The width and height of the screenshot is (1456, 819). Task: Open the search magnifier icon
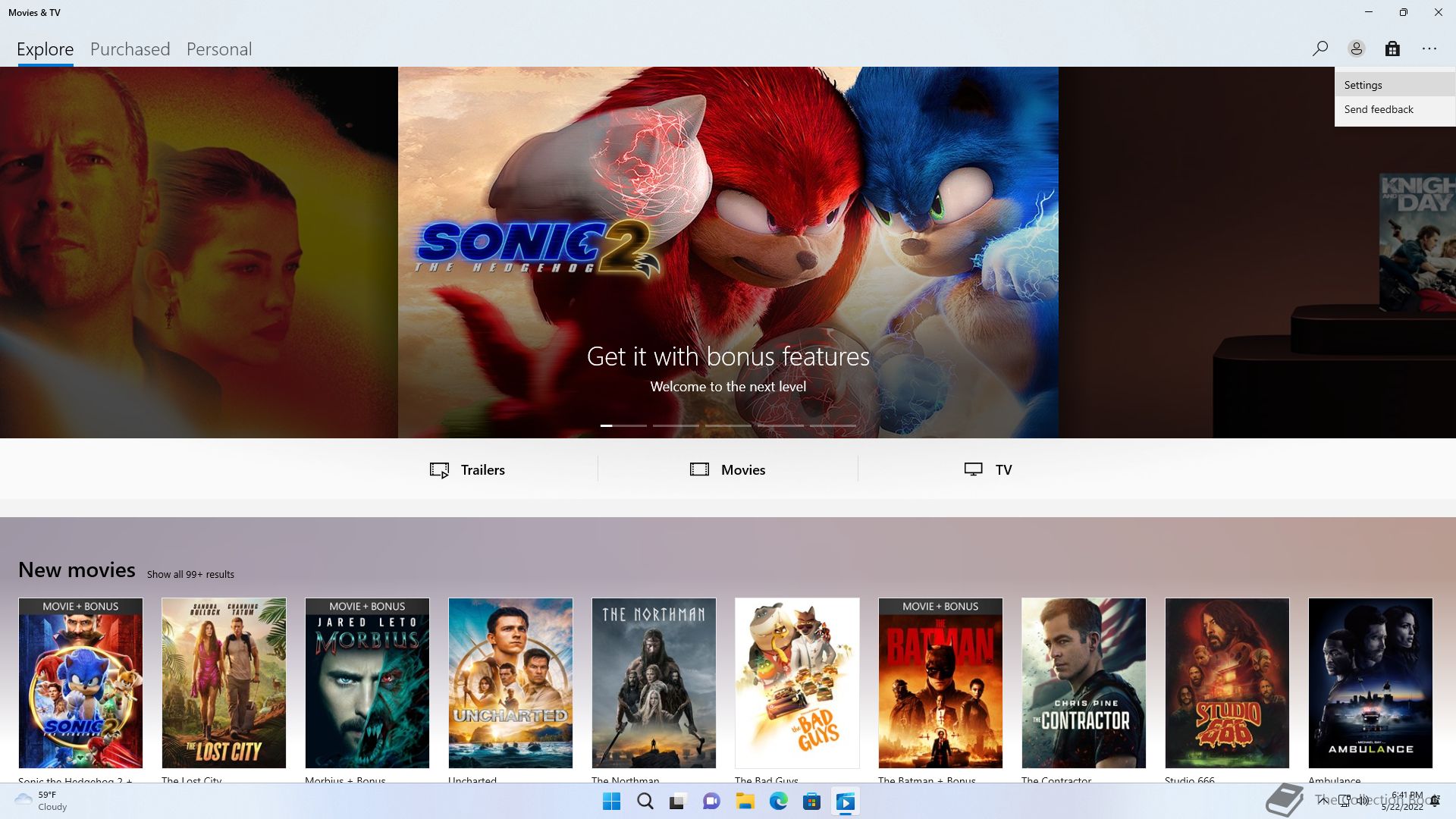click(x=1319, y=49)
